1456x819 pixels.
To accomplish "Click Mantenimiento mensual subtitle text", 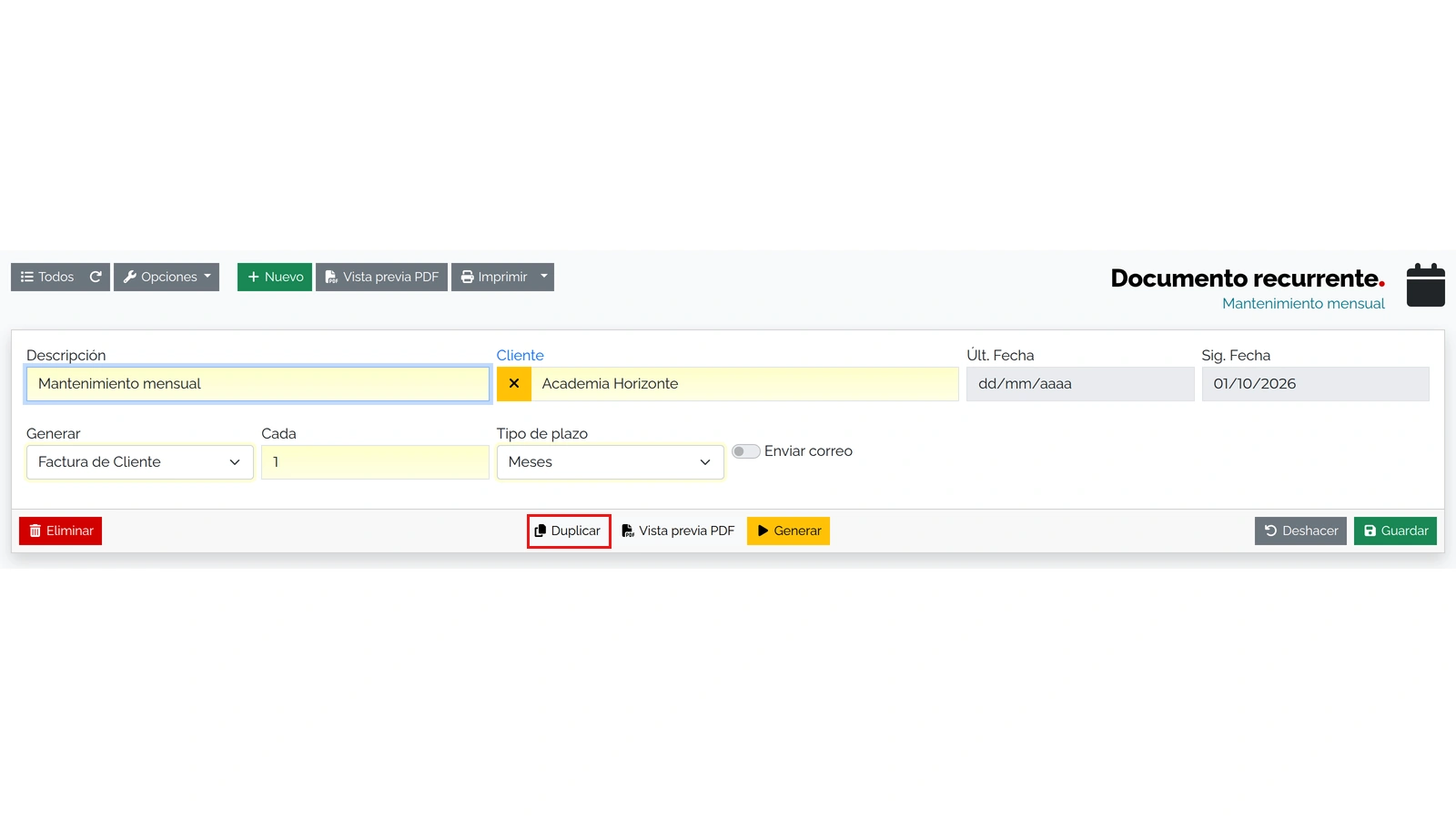I will 1303,304.
